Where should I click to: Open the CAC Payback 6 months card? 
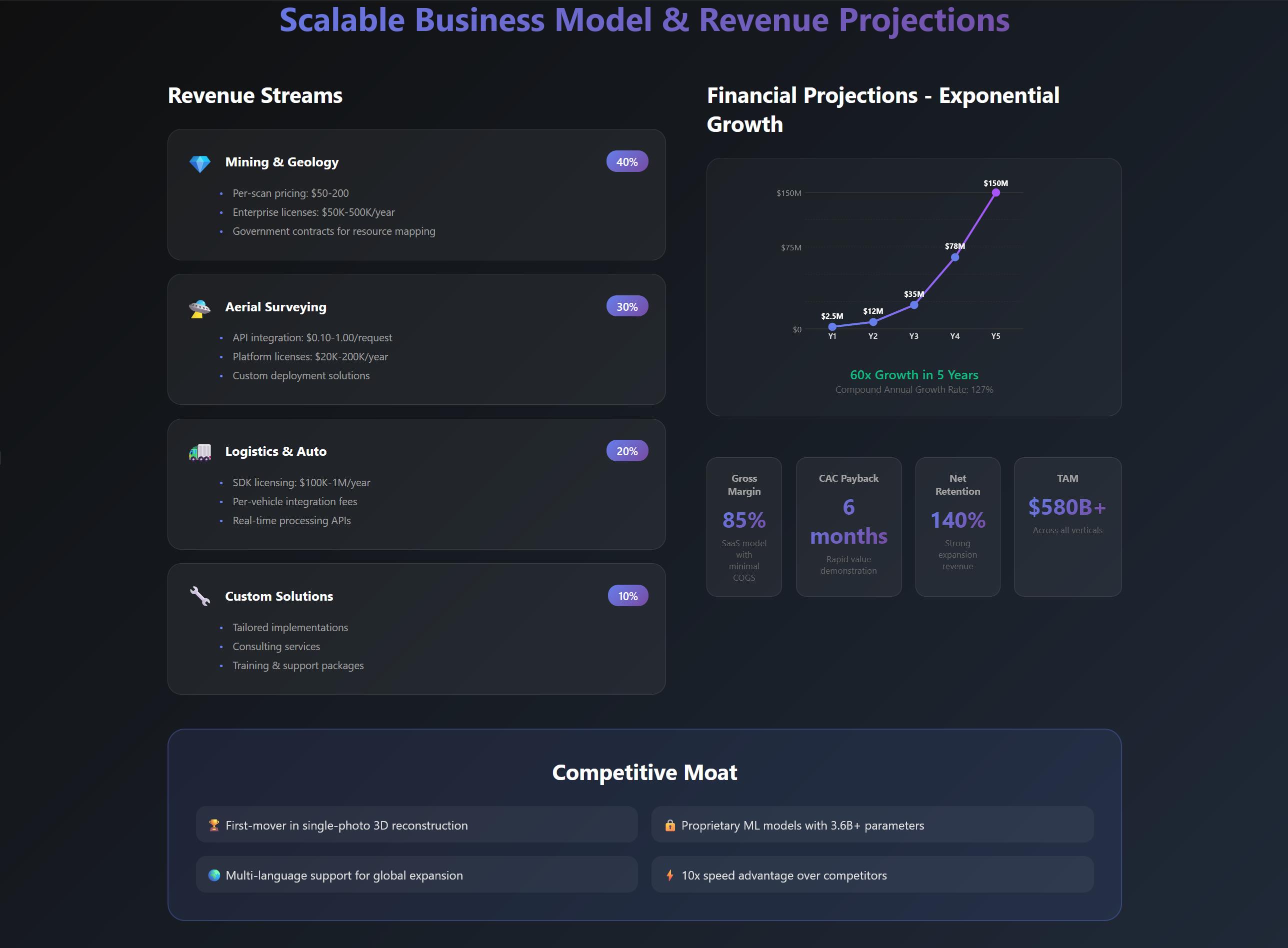click(x=848, y=526)
